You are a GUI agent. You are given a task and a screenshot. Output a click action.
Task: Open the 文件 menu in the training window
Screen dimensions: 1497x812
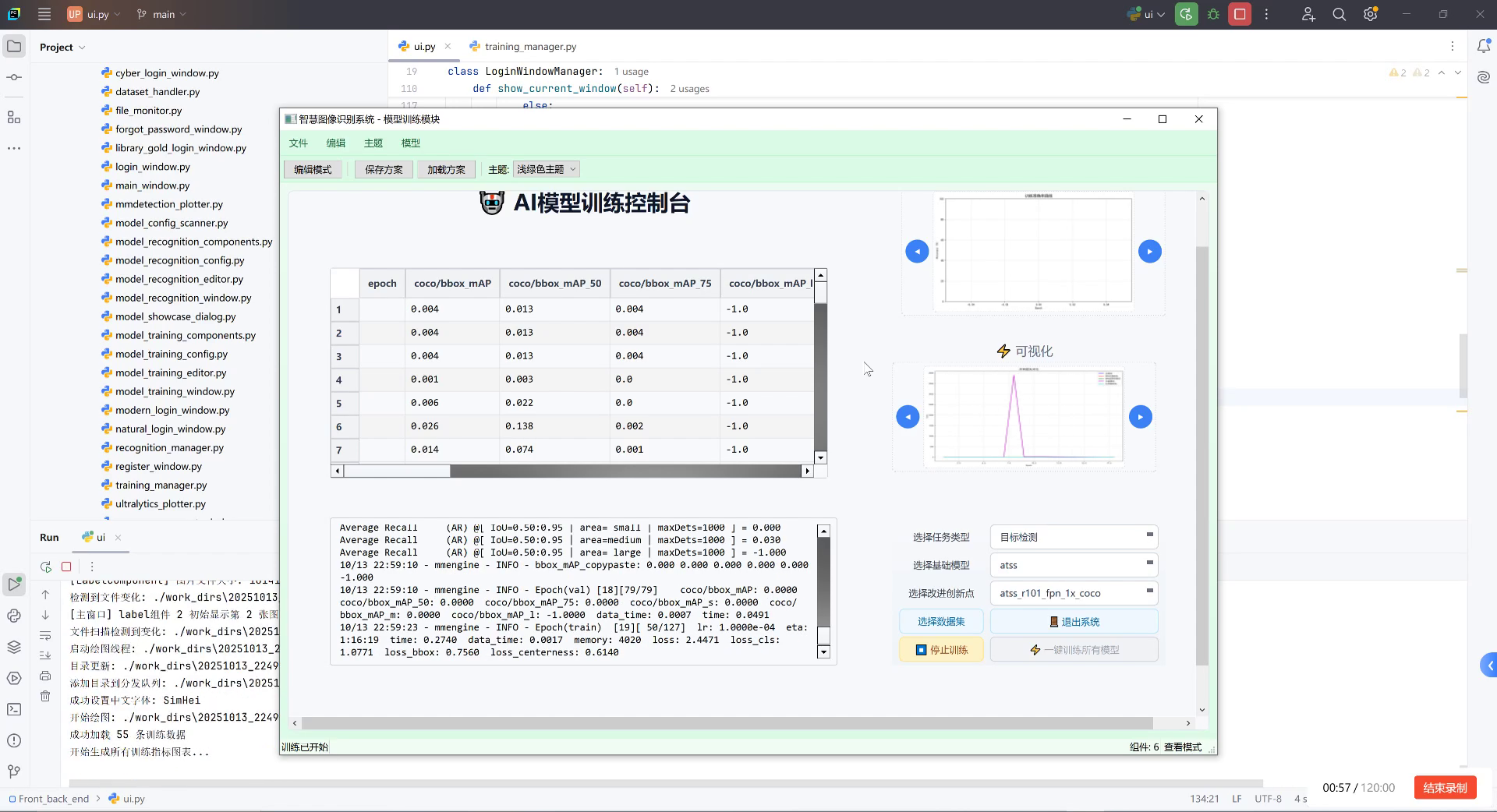click(x=298, y=143)
